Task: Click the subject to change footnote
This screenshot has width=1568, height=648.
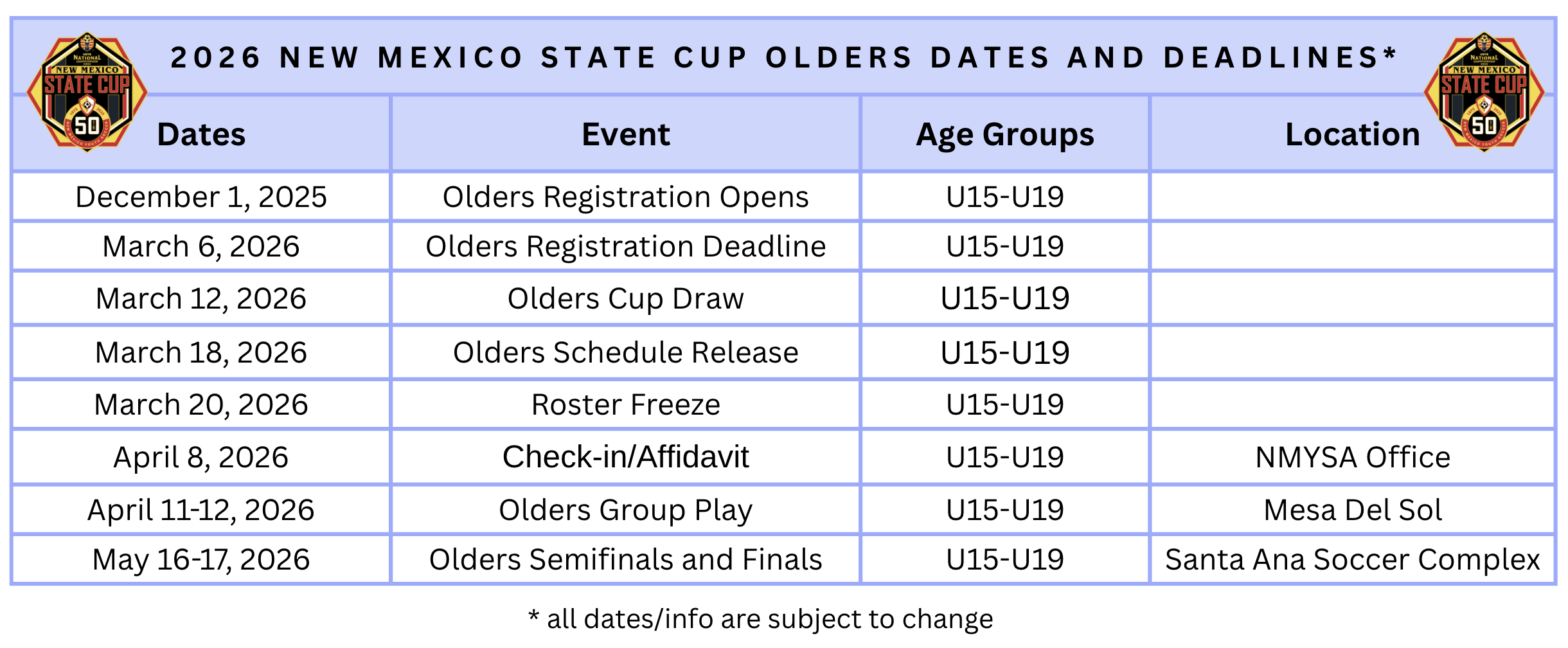Action: tap(760, 619)
